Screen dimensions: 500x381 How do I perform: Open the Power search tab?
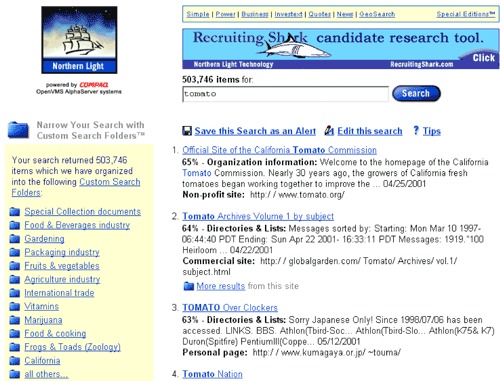coord(225,14)
